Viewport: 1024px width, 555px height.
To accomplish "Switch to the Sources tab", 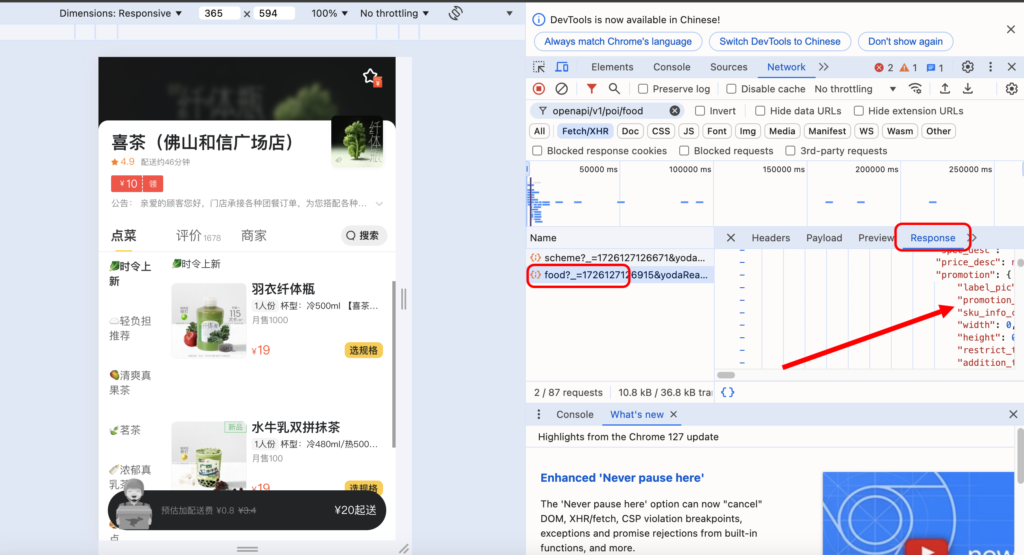I will [x=728, y=67].
